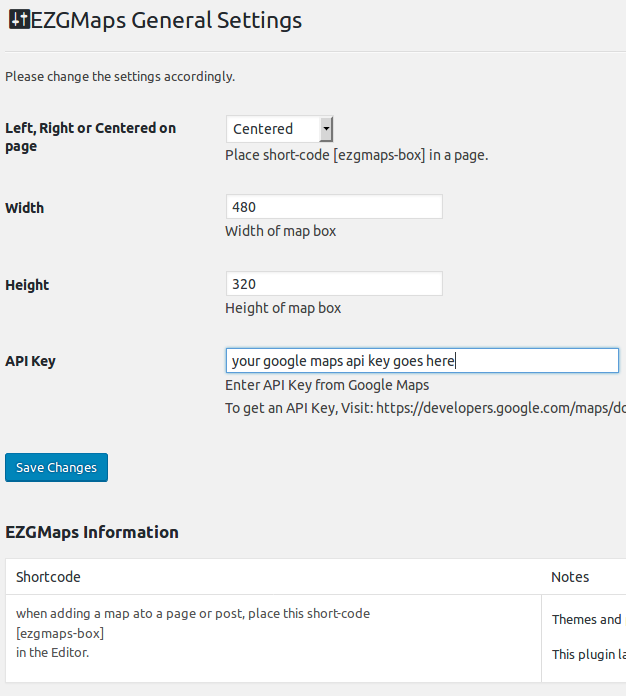The image size is (626, 696).
Task: Select the 'EZGMaps Information' section heading
Action: pyautogui.click(x=92, y=532)
